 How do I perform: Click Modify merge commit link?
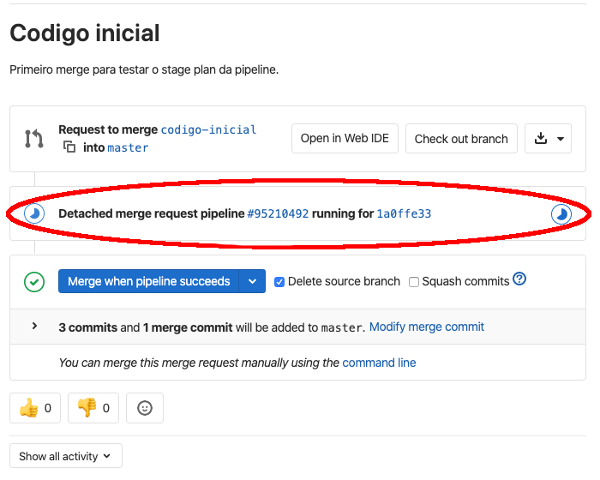click(x=427, y=327)
